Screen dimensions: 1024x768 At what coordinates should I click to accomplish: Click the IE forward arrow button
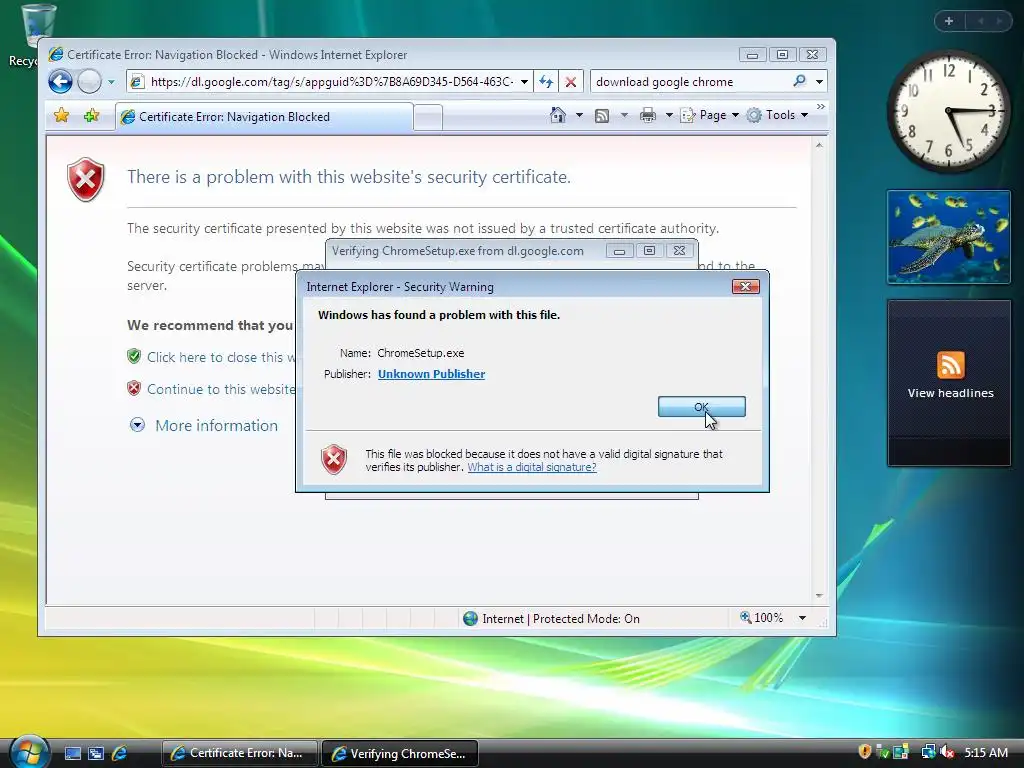click(89, 82)
